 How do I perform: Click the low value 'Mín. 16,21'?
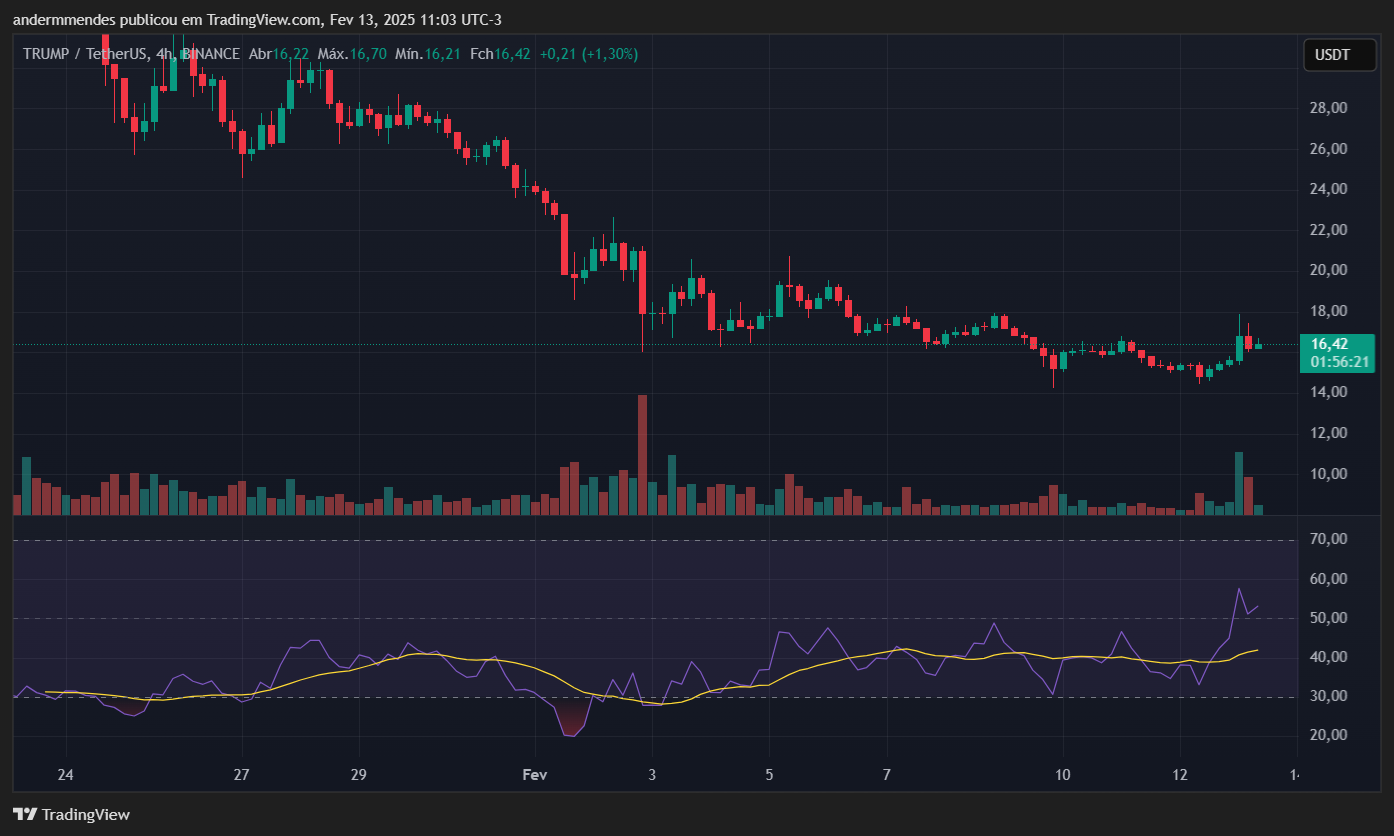pos(428,54)
